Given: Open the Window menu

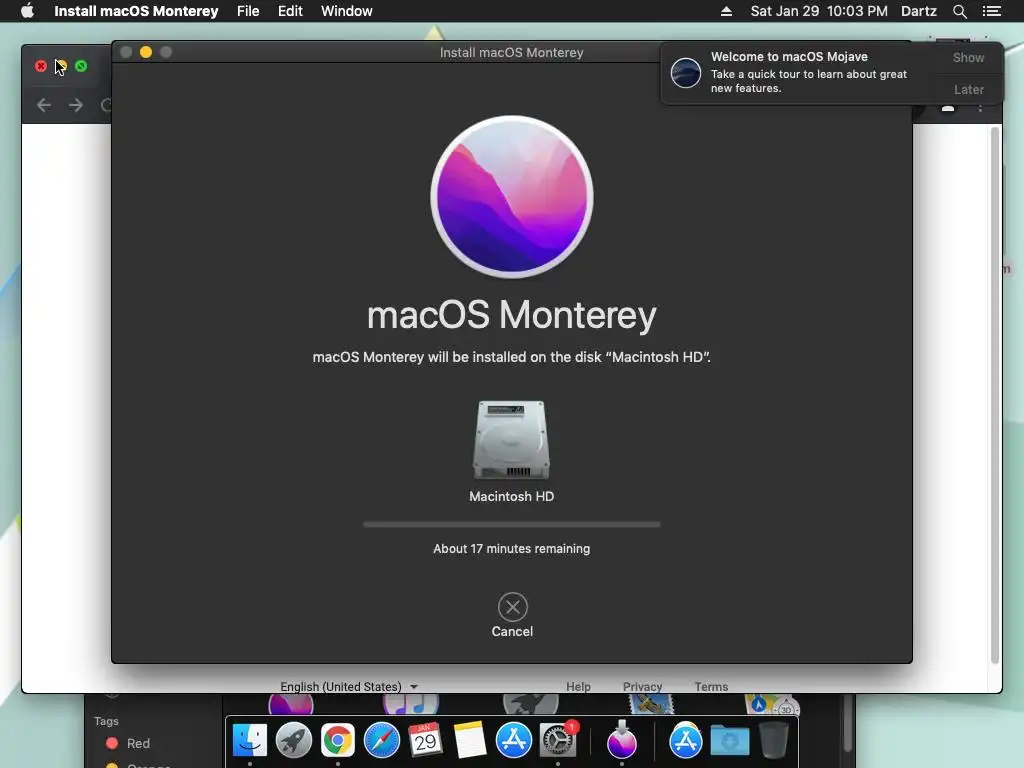Looking at the screenshot, I should click(x=346, y=11).
